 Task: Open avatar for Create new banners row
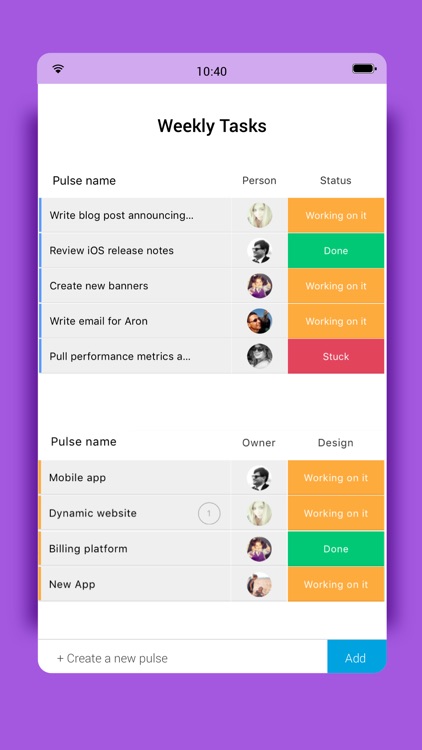coord(260,286)
